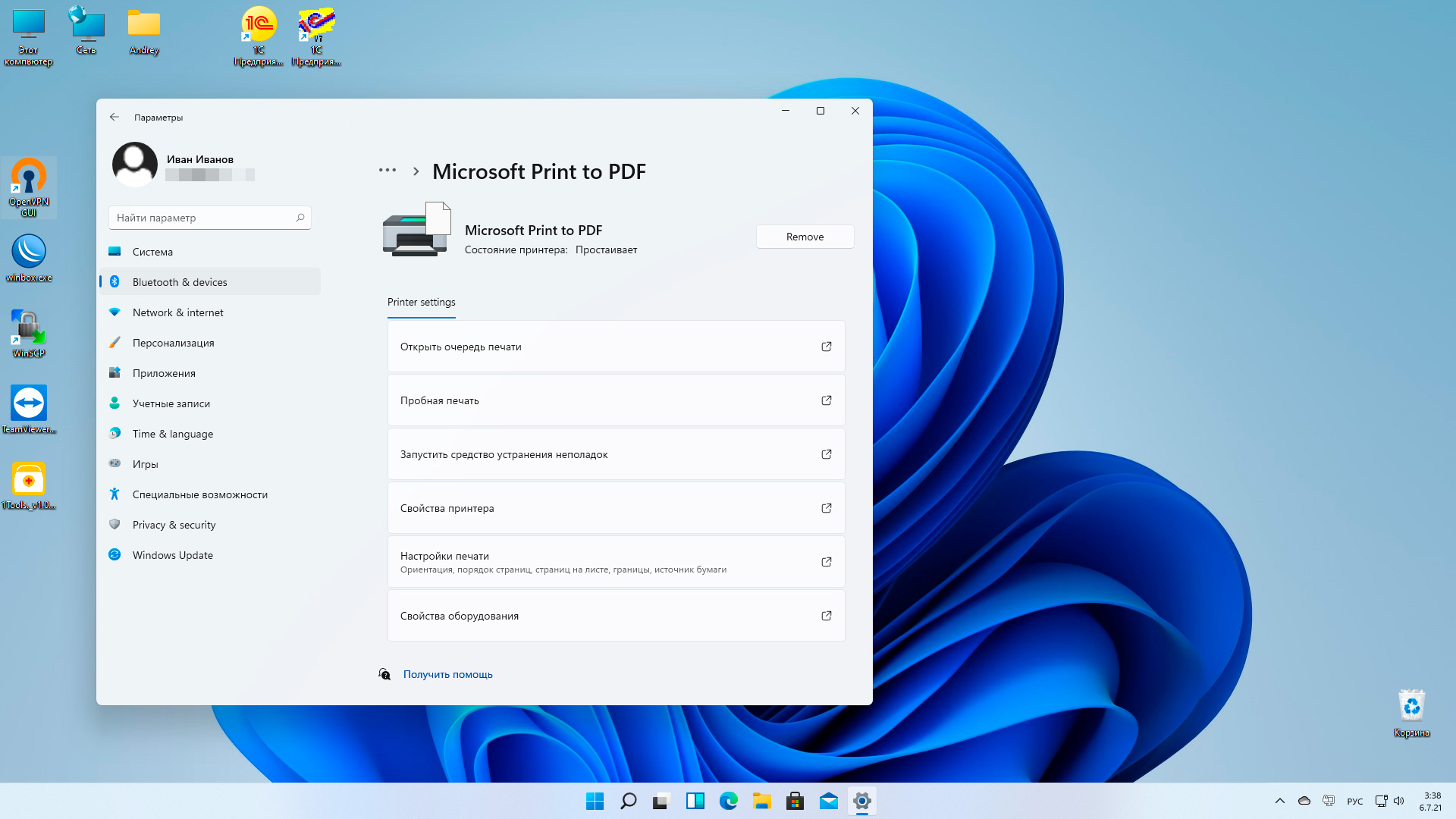Expand the hidden system tray icons chevron
Viewport: 1456px width, 819px height.
tap(1280, 801)
